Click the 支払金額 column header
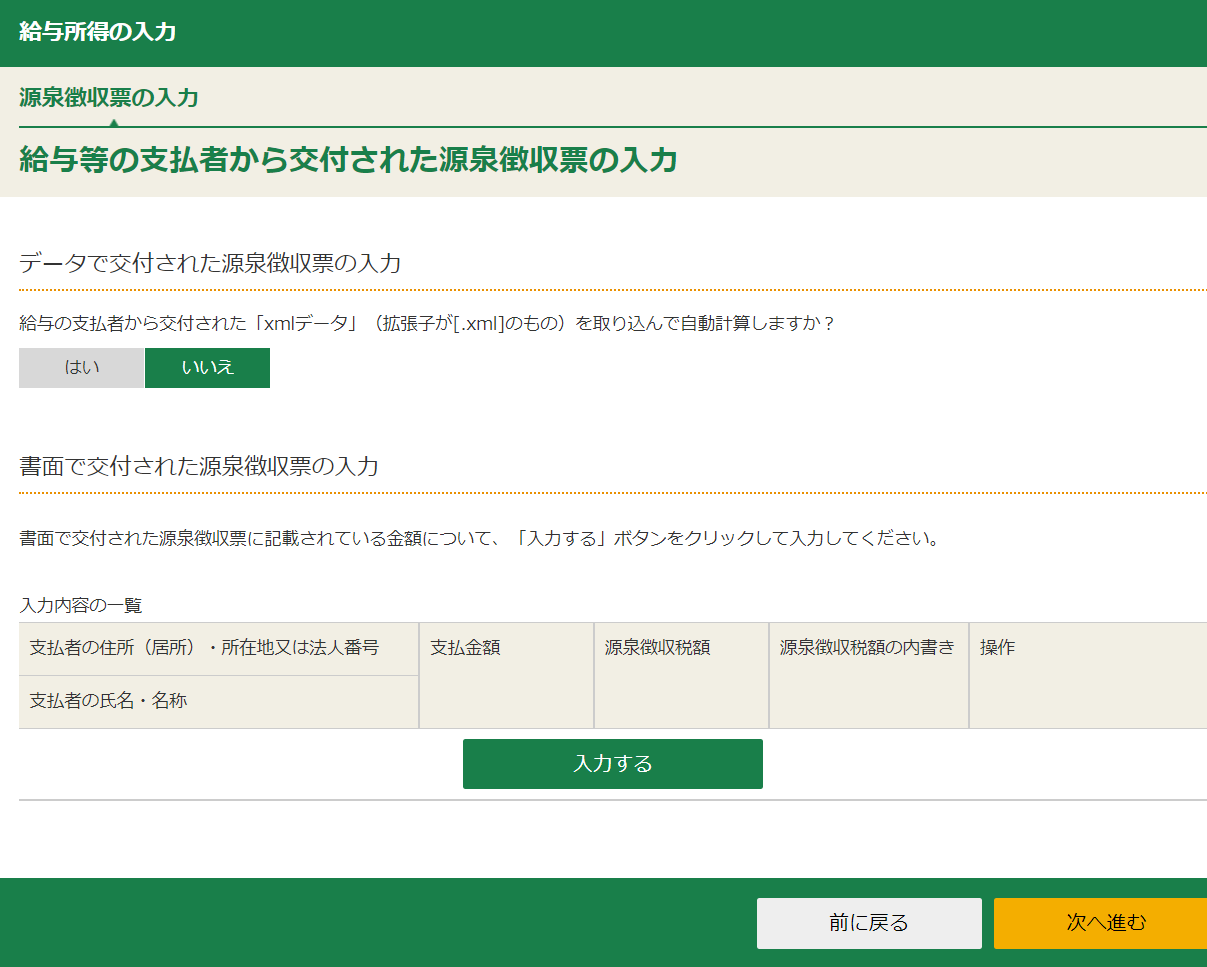This screenshot has width=1207, height=967. (x=465, y=648)
